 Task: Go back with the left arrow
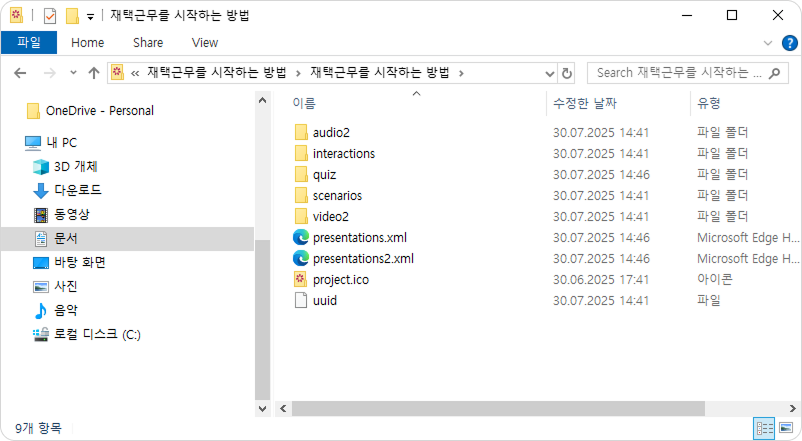pyautogui.click(x=20, y=73)
